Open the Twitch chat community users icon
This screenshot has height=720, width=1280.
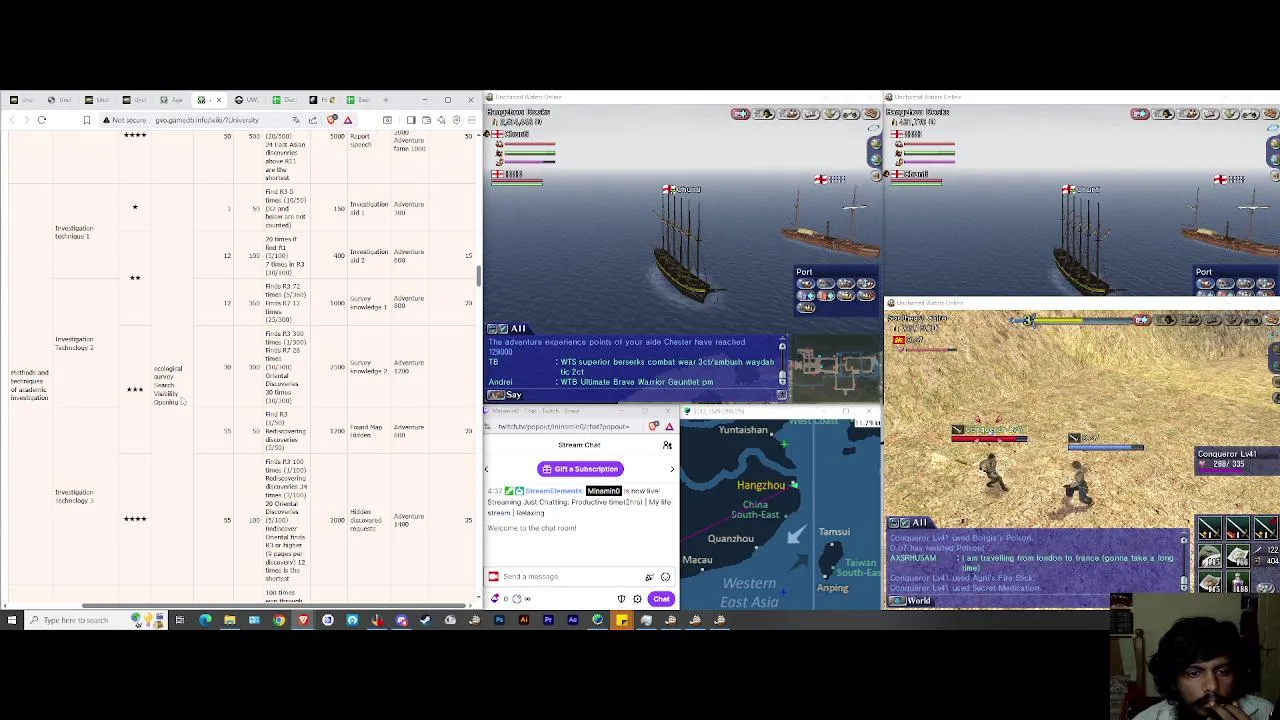[x=667, y=445]
